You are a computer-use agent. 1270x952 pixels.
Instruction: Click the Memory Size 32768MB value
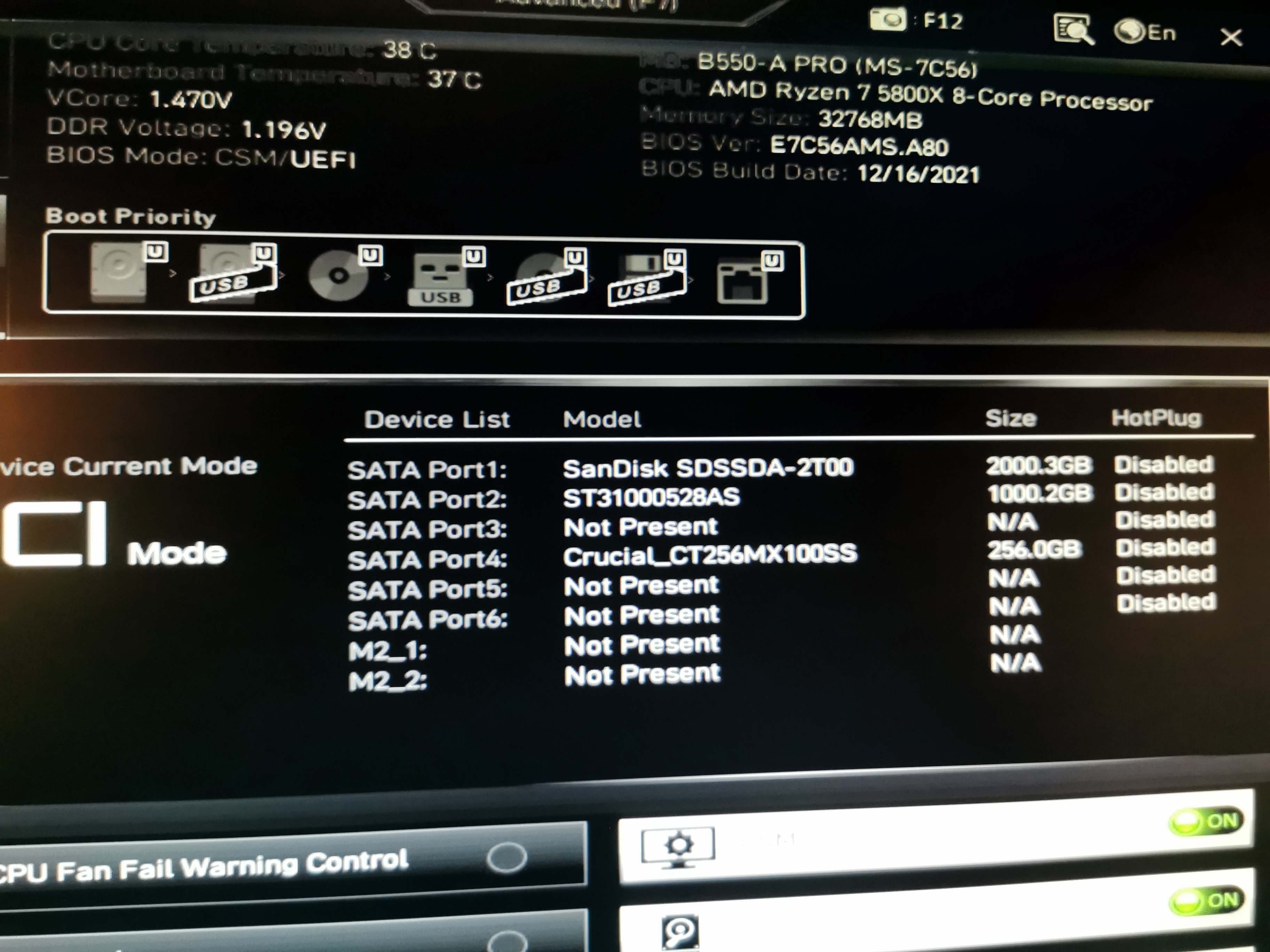(870, 119)
